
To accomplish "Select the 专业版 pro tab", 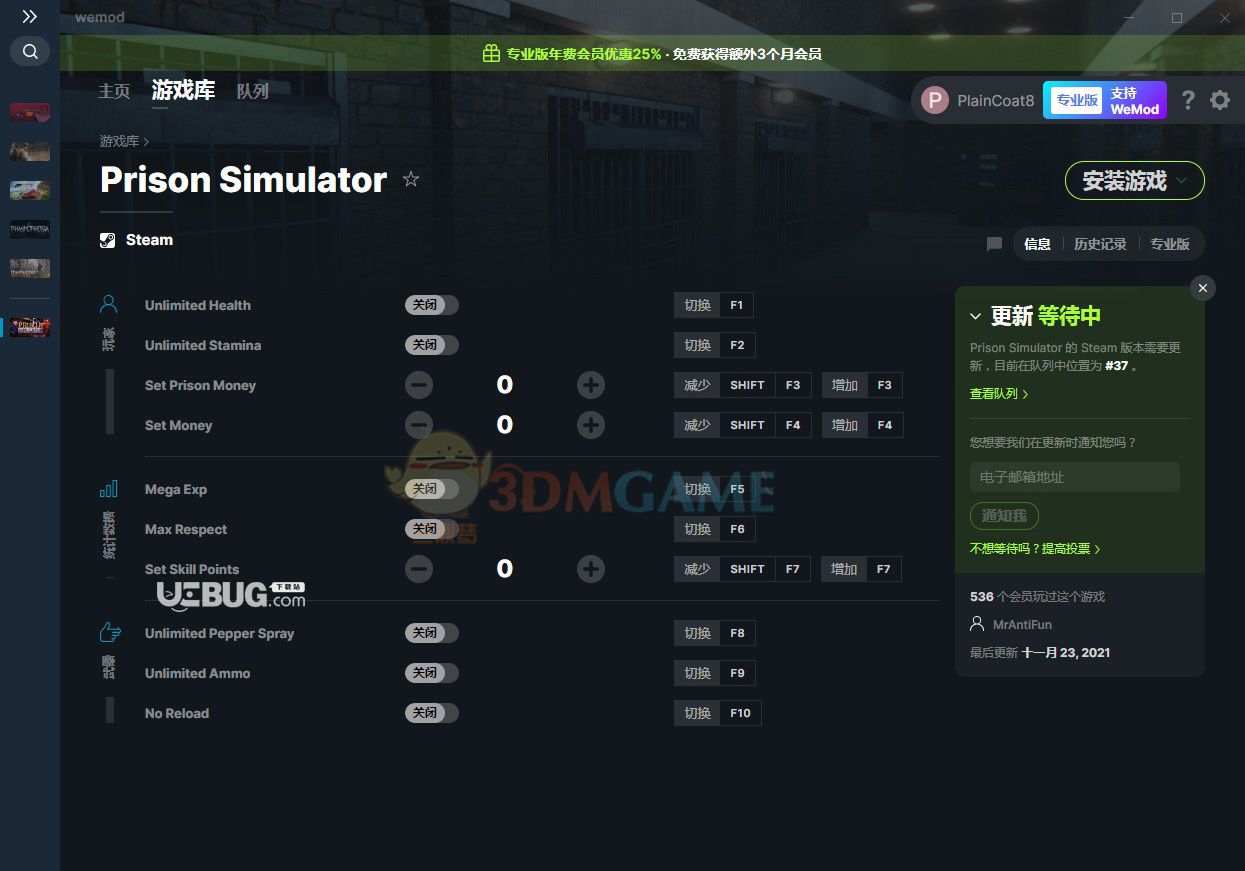I will tap(1169, 244).
